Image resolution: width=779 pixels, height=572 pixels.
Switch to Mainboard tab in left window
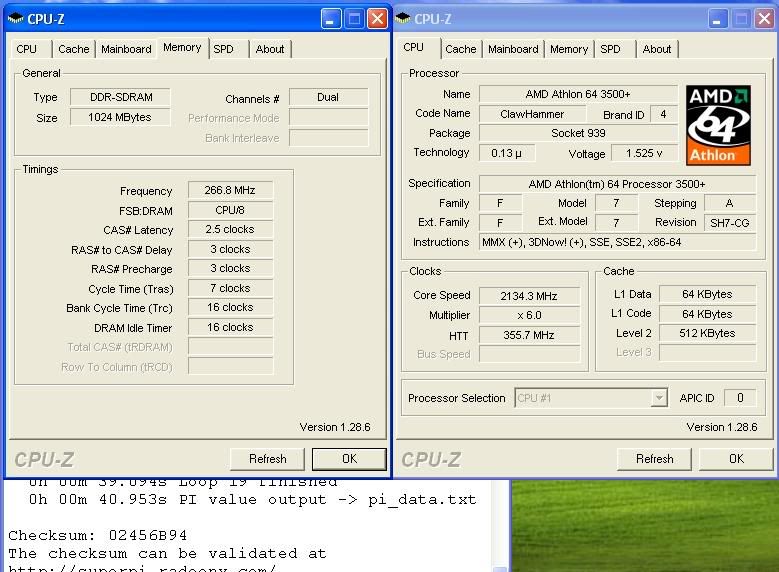click(x=126, y=49)
